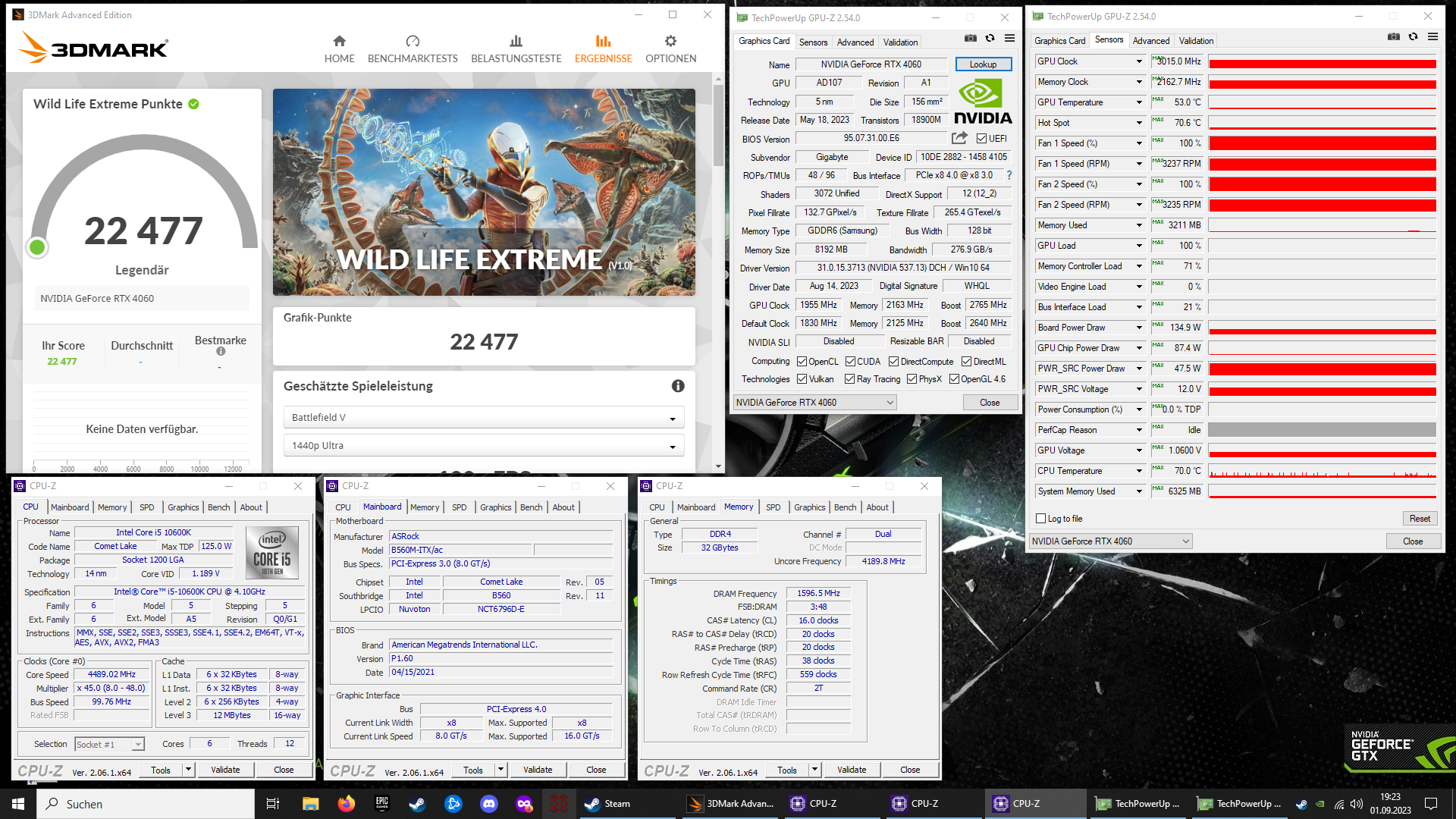Click info icon under Bestmarke

221,351
